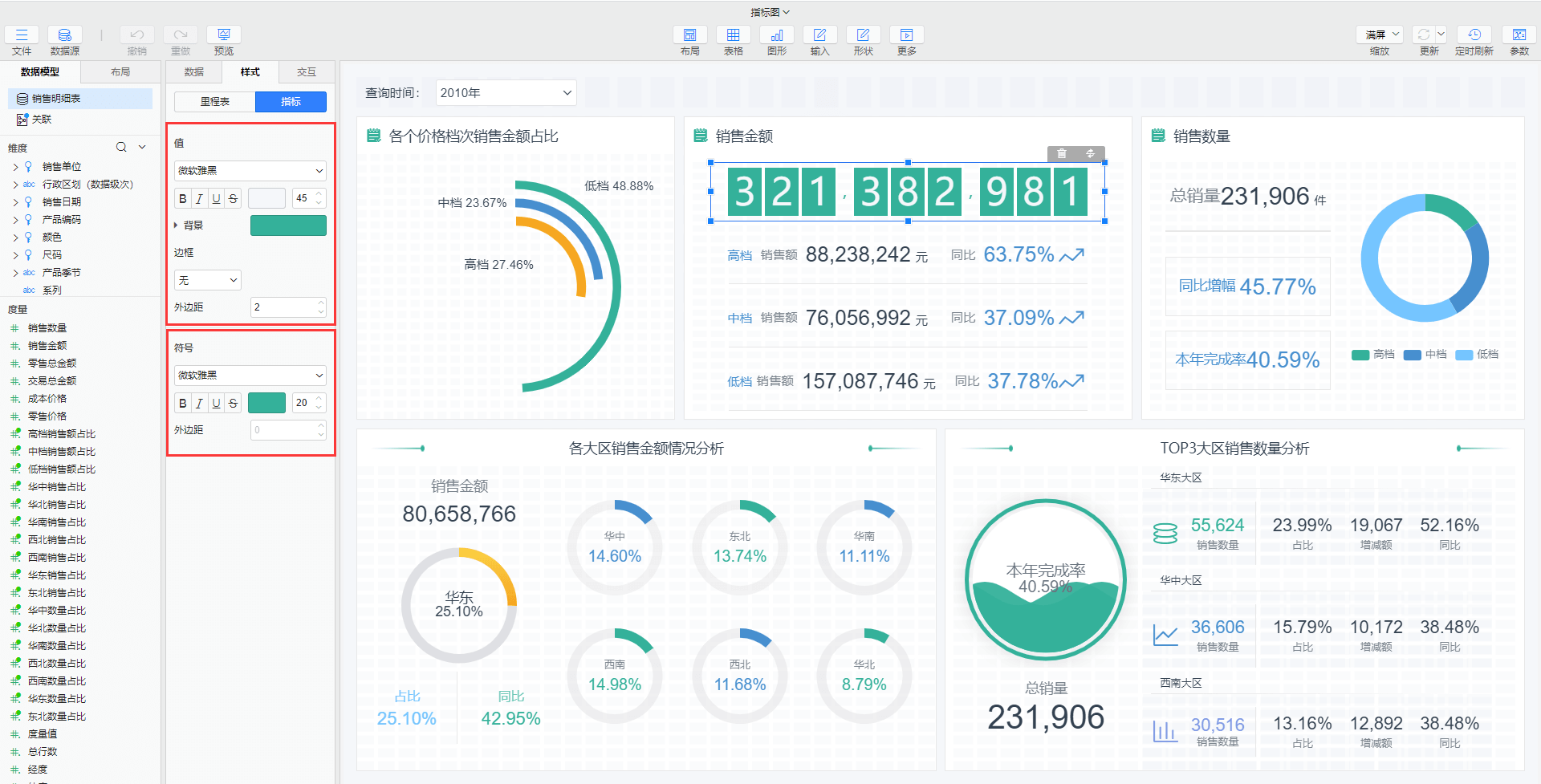
Task: Click the 撤销 undo icon
Action: pyautogui.click(x=137, y=35)
